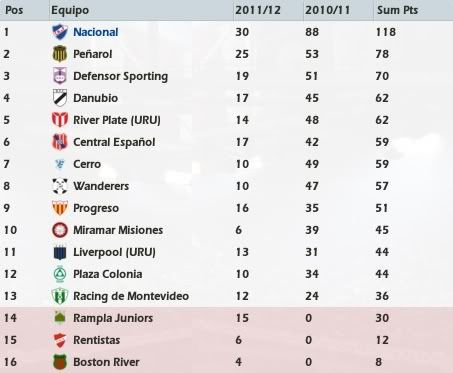Click the Peñarol club crest icon
The height and width of the screenshot is (373, 453).
tap(60, 54)
